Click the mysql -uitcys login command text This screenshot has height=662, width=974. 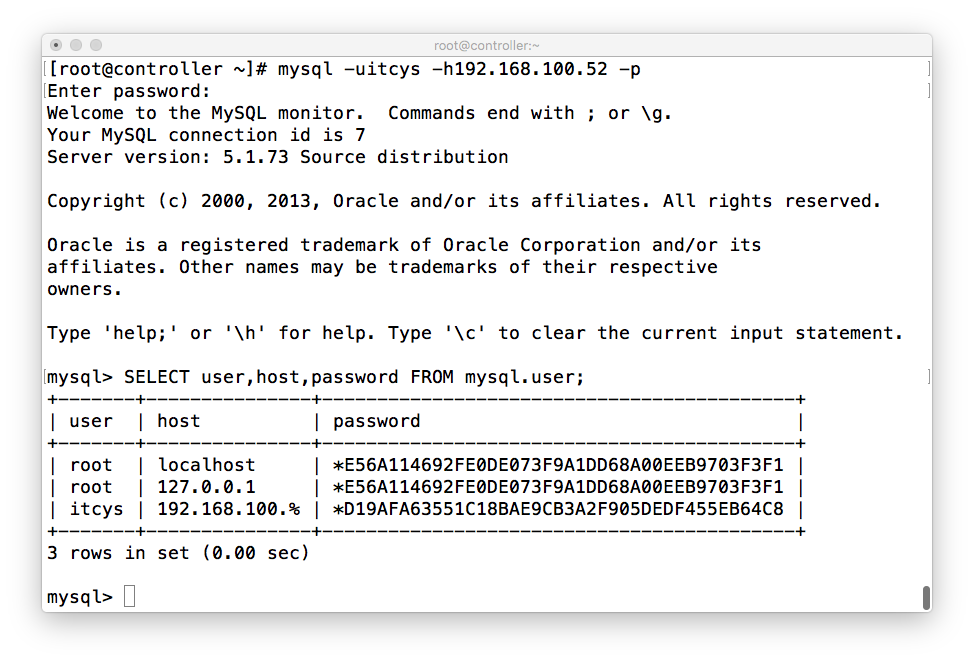459,69
